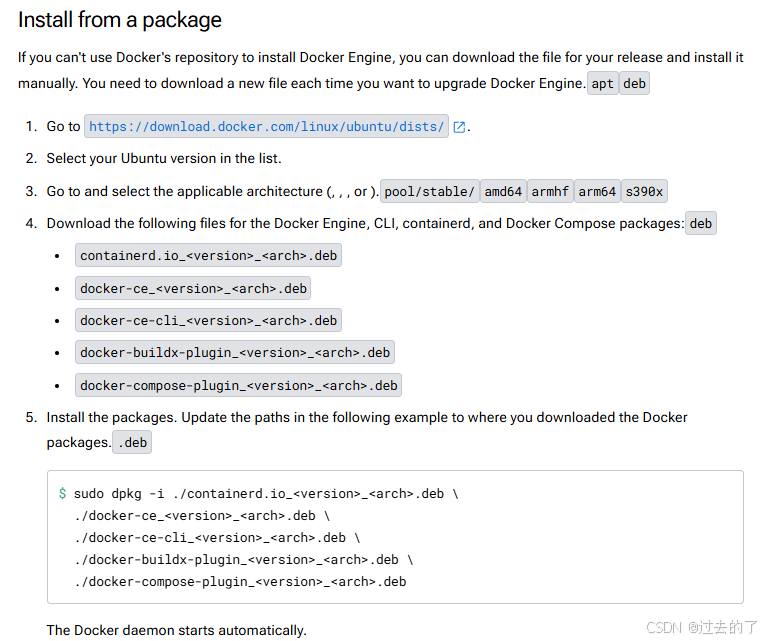Click './docker-ce_<version>_<arch>.deb \' code line
The width and height of the screenshot is (765, 641).
(x=202, y=516)
